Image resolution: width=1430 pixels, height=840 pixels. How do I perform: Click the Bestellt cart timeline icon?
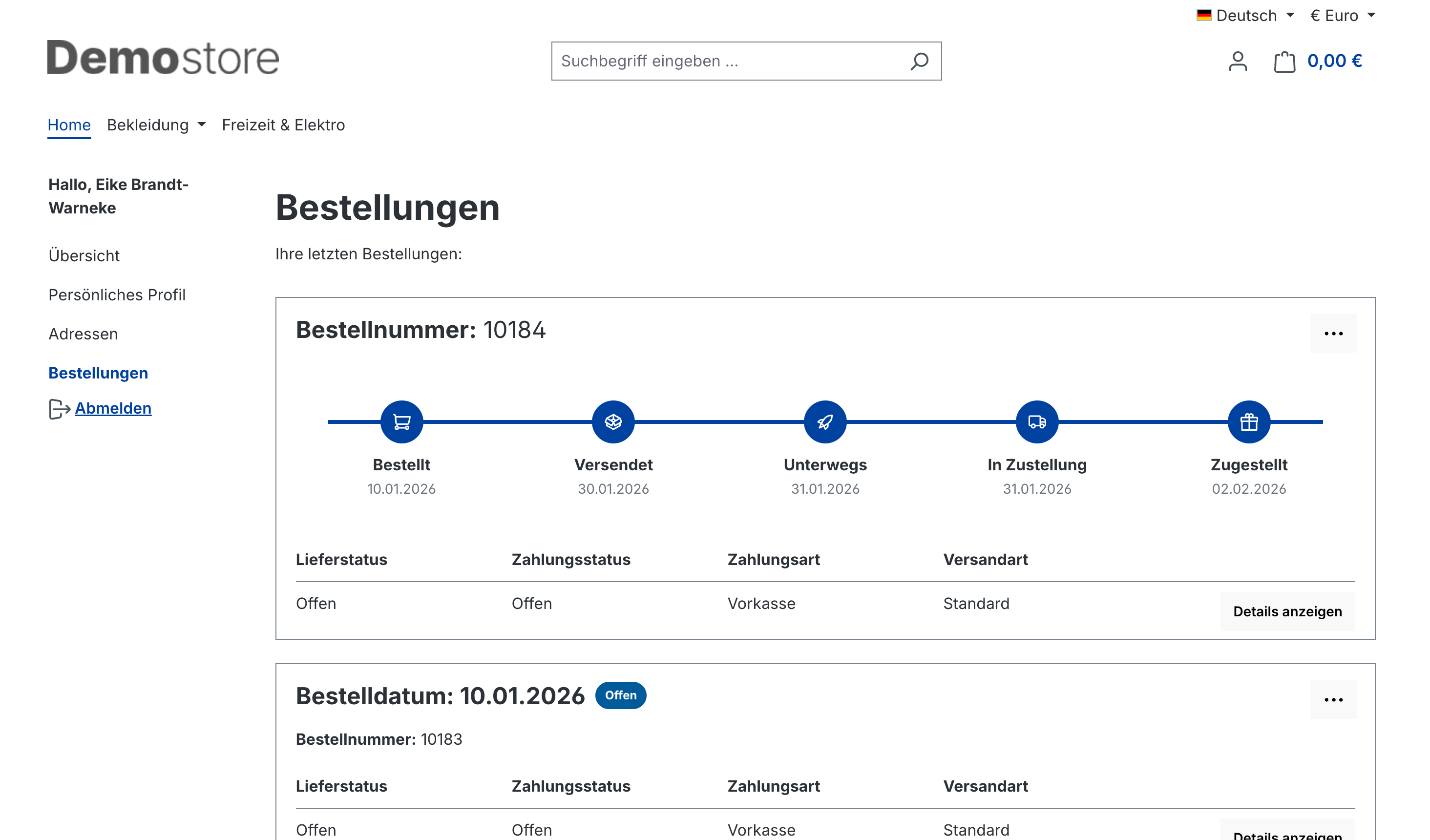tap(402, 421)
